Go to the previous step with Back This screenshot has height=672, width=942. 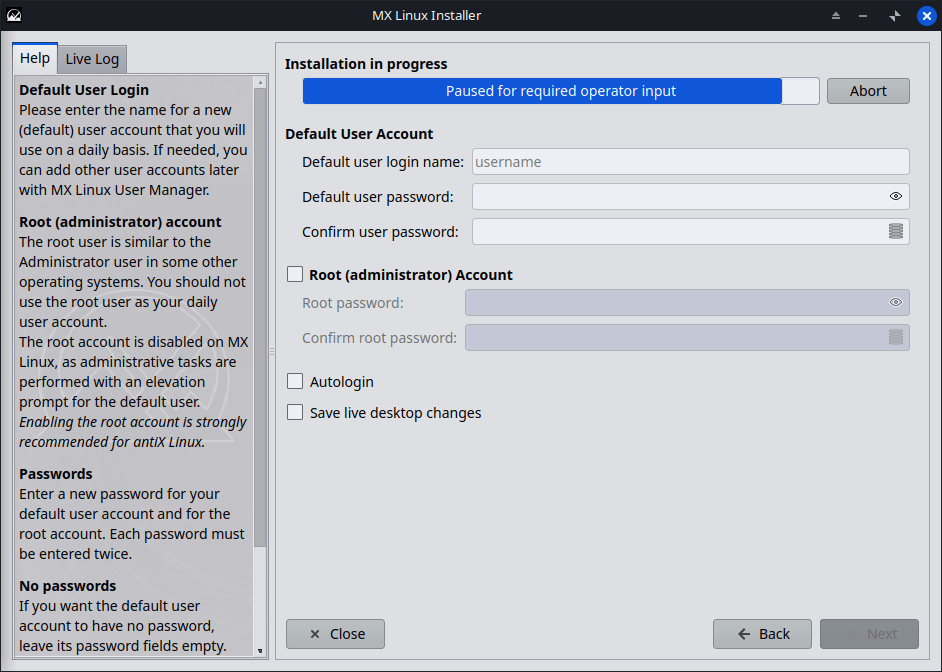point(763,634)
